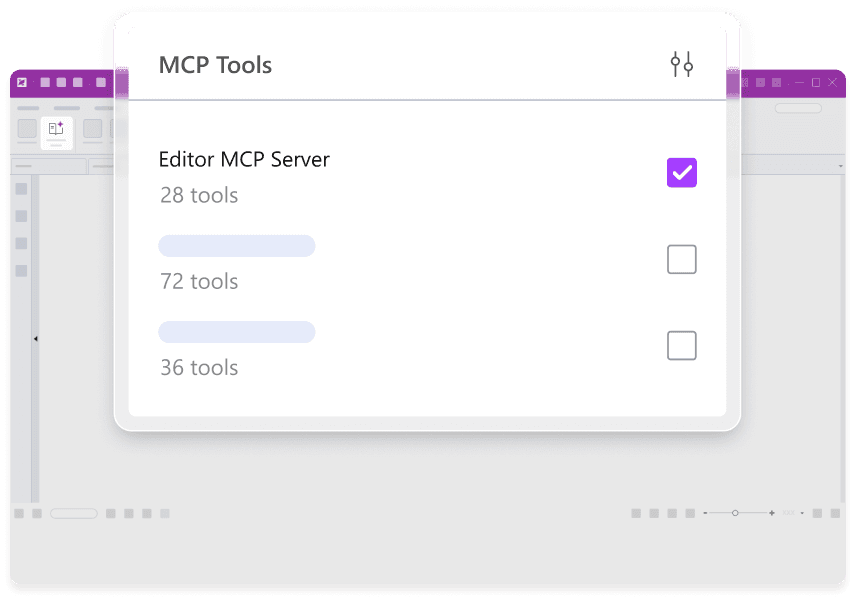The width and height of the screenshot is (856, 598).
Task: Click the zoom slider handle
Action: click(x=735, y=513)
